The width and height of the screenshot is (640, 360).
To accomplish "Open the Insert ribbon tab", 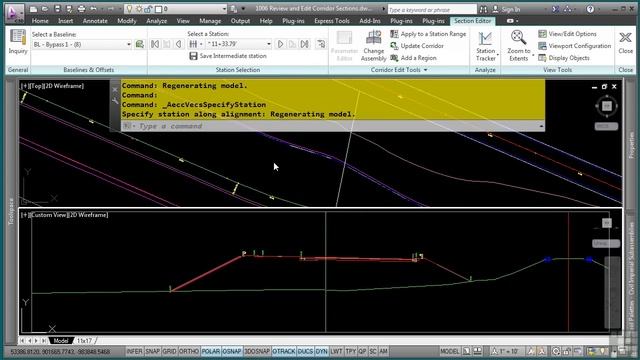I will [65, 21].
